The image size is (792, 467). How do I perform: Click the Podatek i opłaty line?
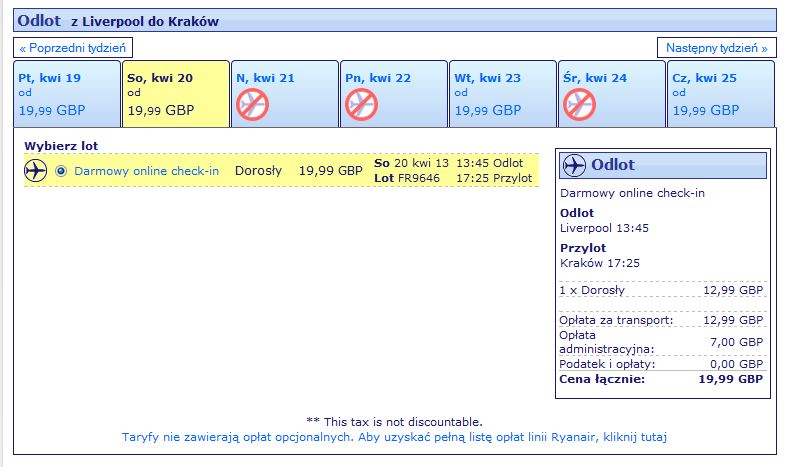click(x=661, y=364)
